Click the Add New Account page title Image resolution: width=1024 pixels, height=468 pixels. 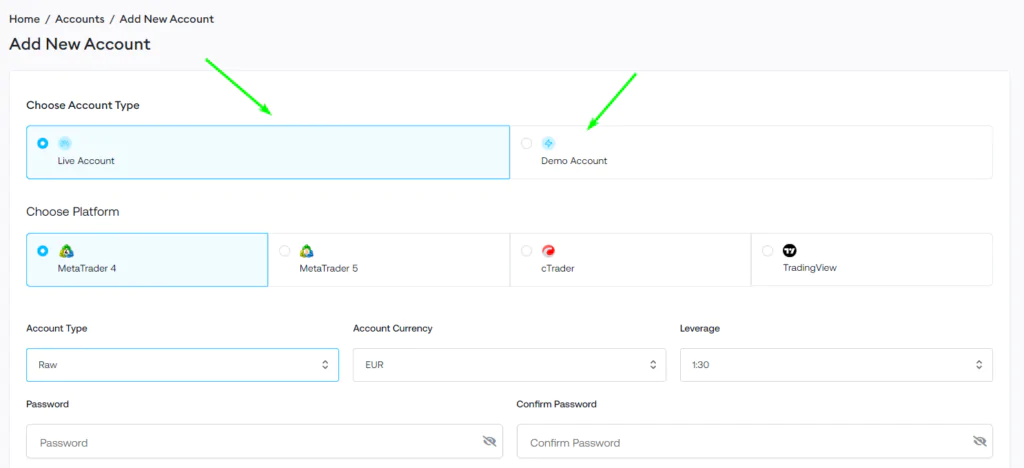point(80,44)
